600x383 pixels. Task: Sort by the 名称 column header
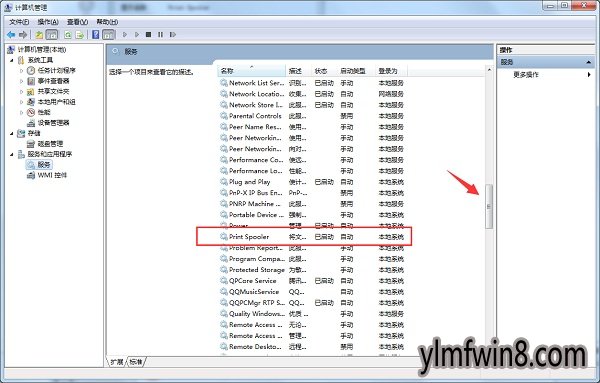(x=252, y=71)
